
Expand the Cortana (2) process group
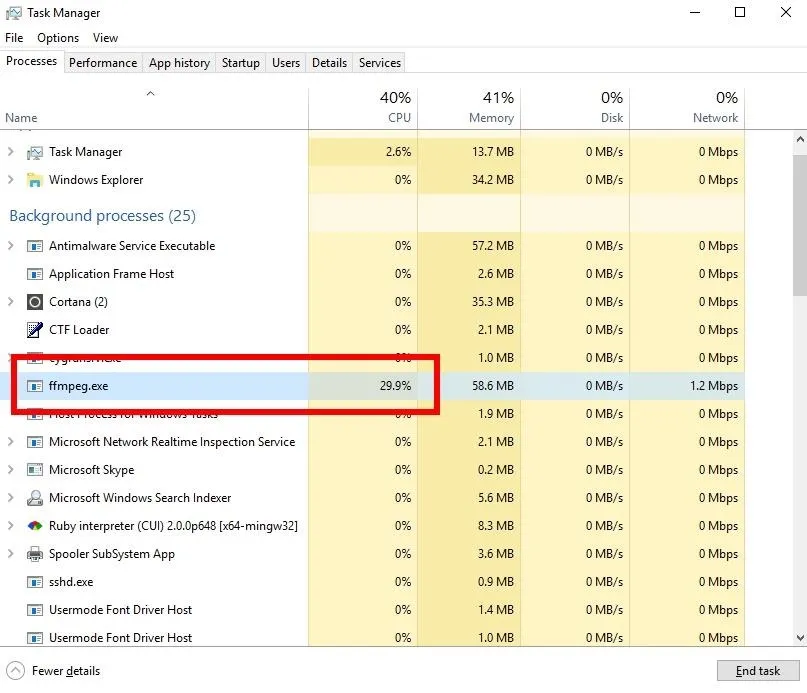10,302
